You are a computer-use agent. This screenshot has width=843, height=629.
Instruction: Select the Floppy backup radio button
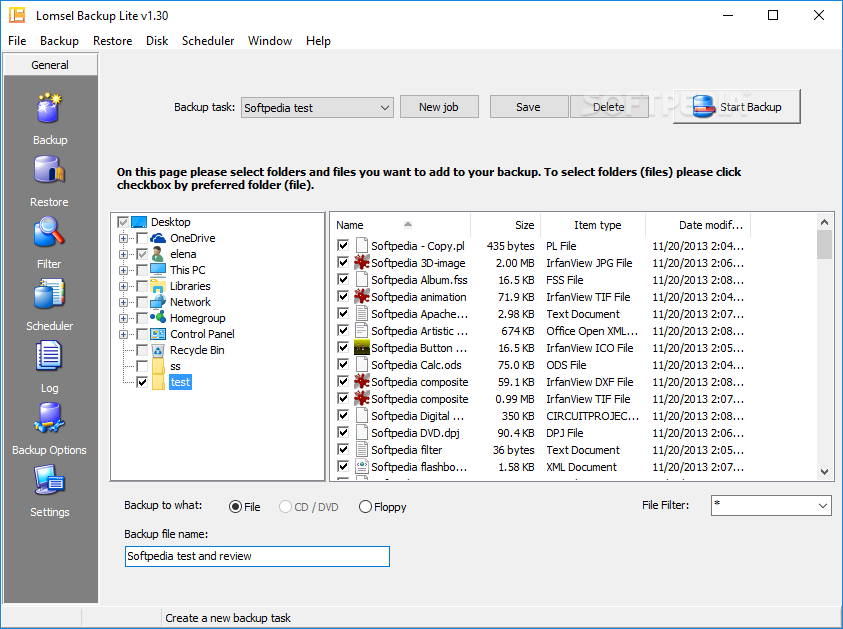365,506
